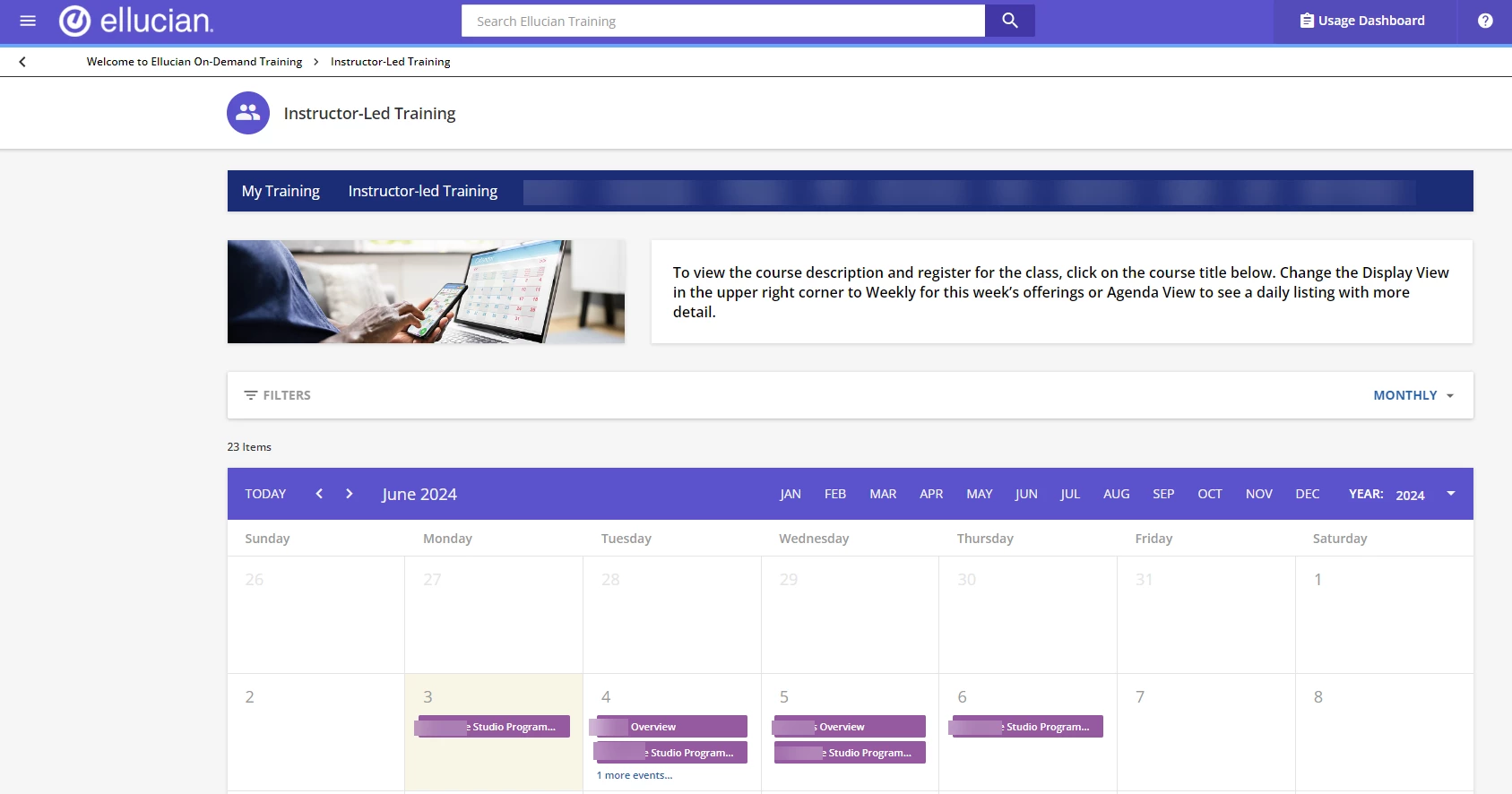This screenshot has width=1512, height=794.
Task: Open Studio Program event on June 6
Action: tap(1027, 727)
